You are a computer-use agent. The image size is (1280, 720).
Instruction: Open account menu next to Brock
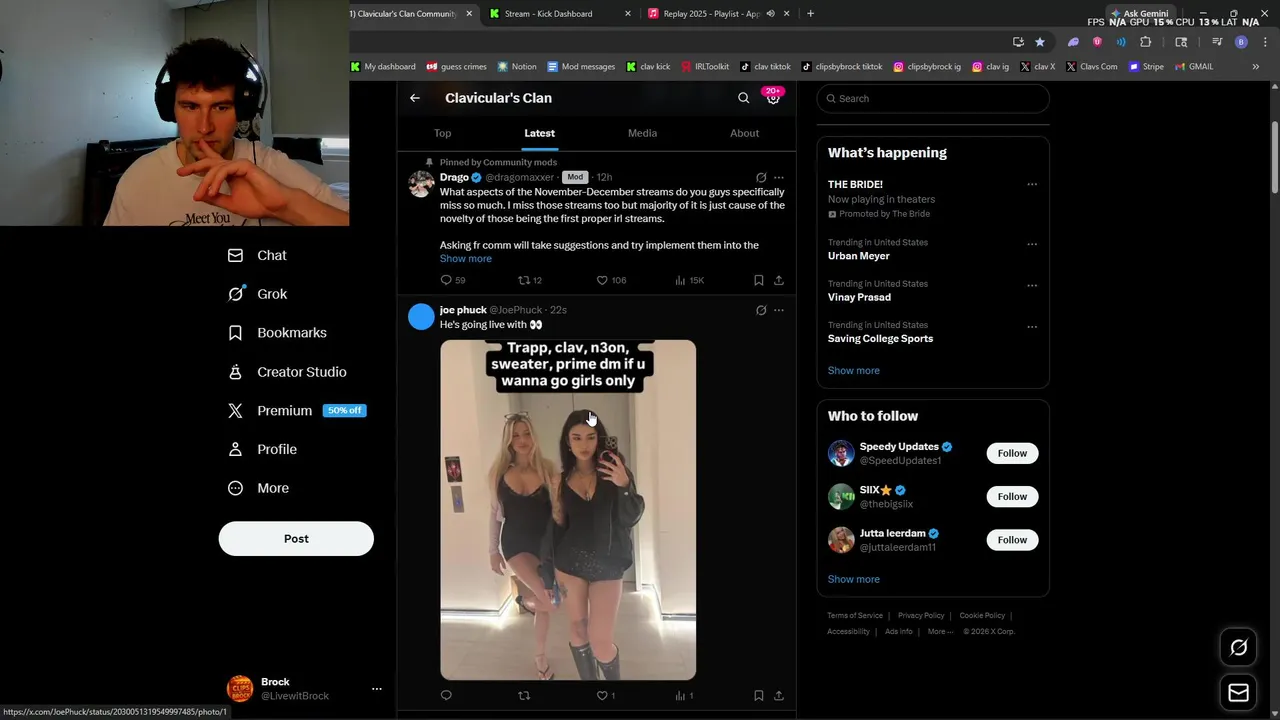[x=377, y=689]
